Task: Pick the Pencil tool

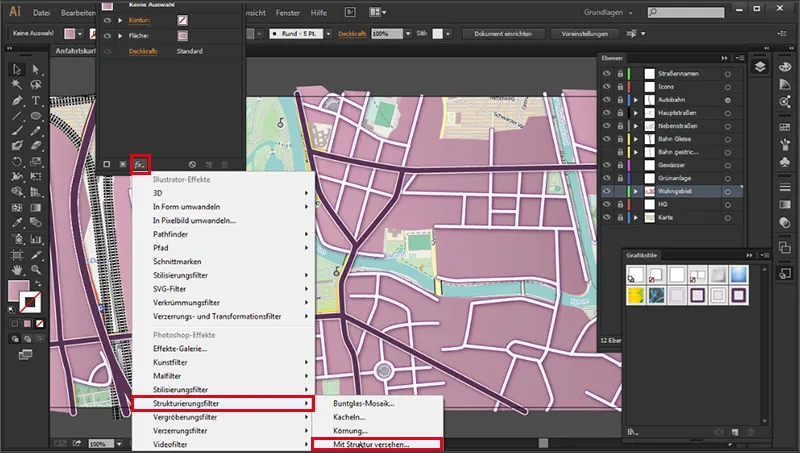Action: (36, 131)
